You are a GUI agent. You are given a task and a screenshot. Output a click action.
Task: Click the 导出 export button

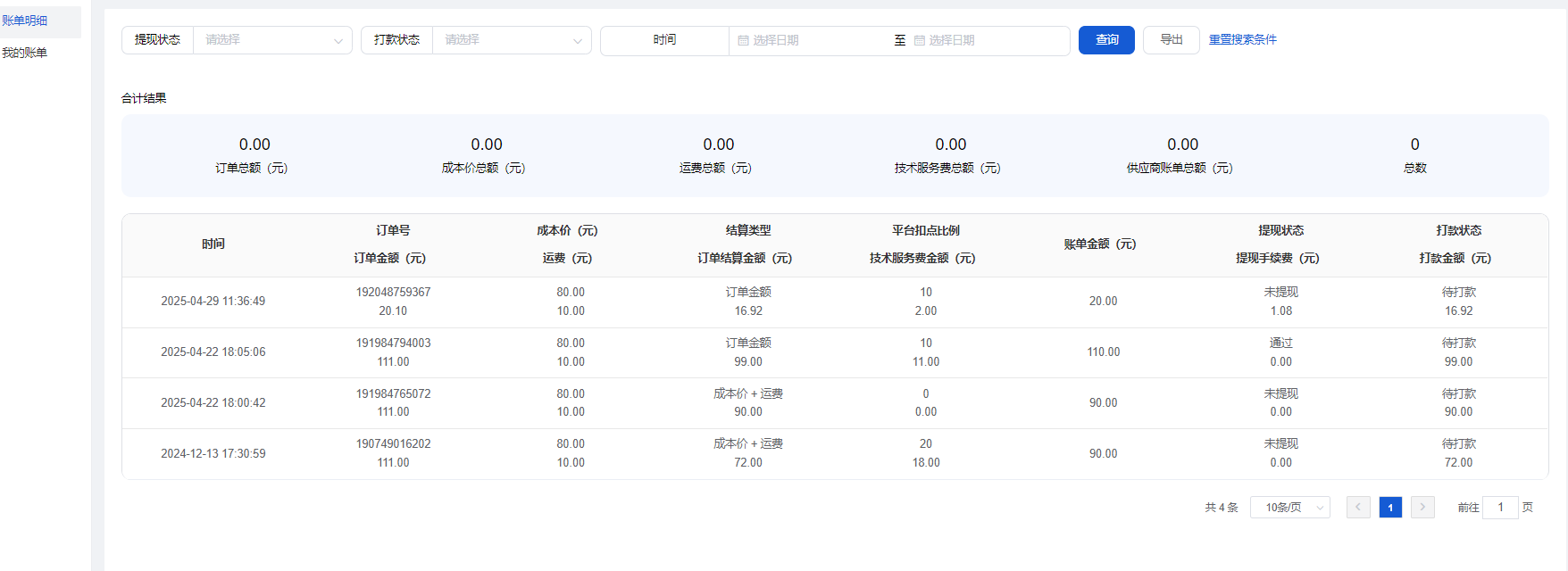1171,40
